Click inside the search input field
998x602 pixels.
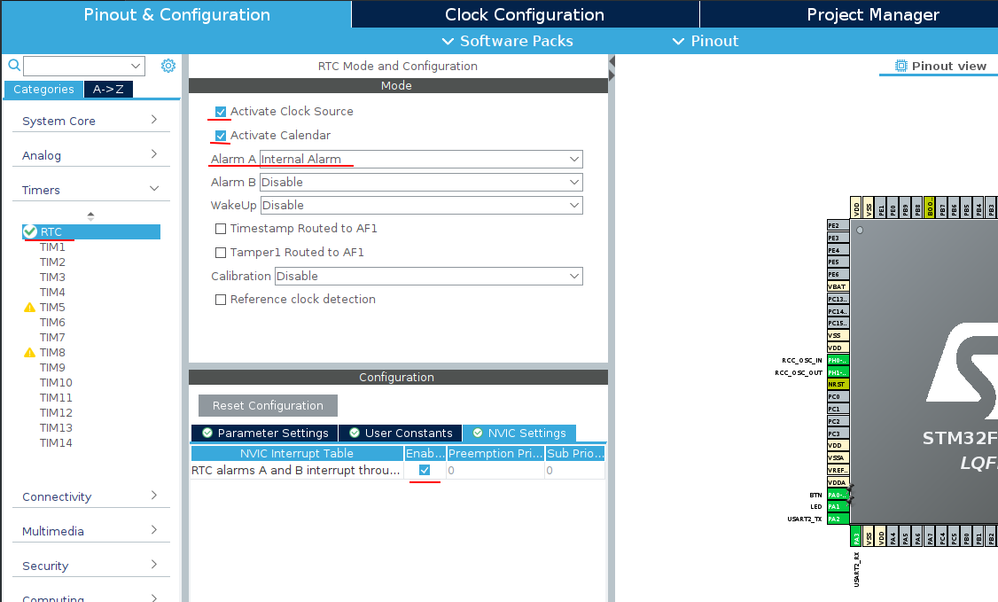(76, 66)
